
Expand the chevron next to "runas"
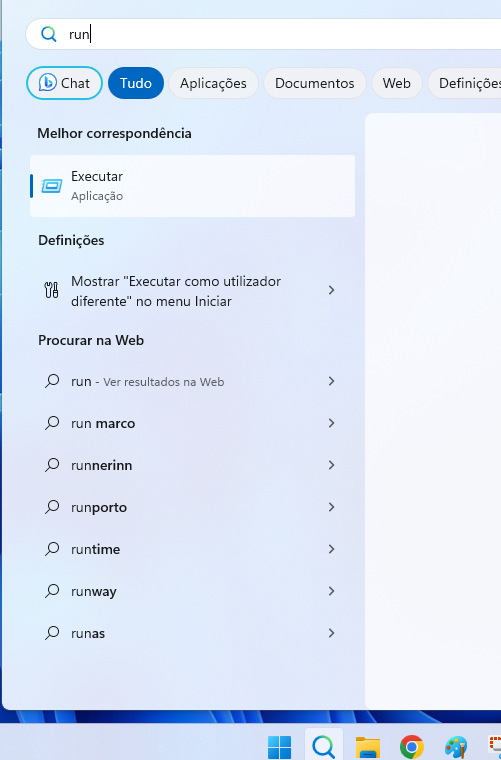(x=331, y=633)
